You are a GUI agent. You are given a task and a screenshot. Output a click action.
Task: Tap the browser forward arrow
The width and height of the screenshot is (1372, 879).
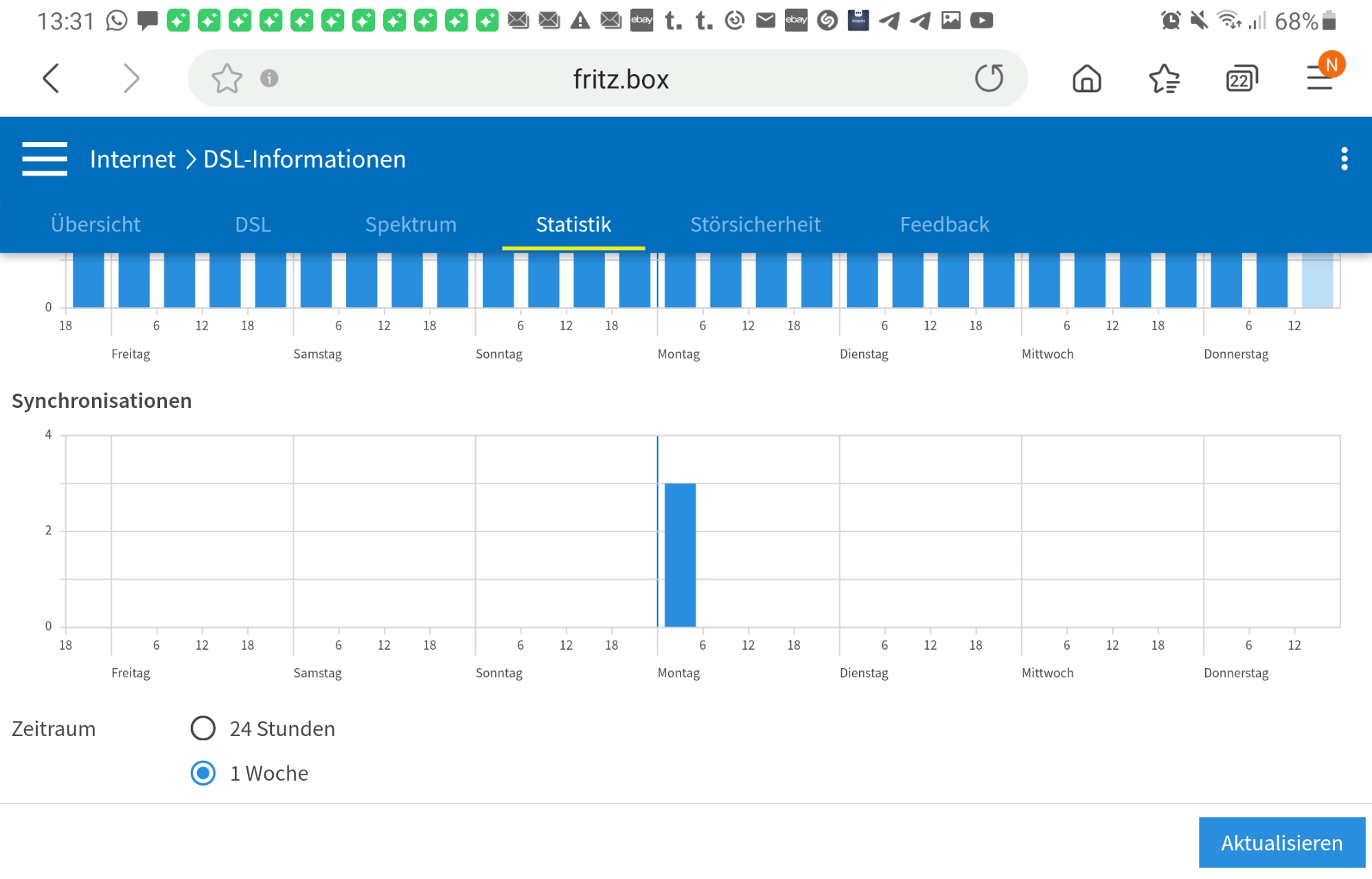tap(130, 78)
